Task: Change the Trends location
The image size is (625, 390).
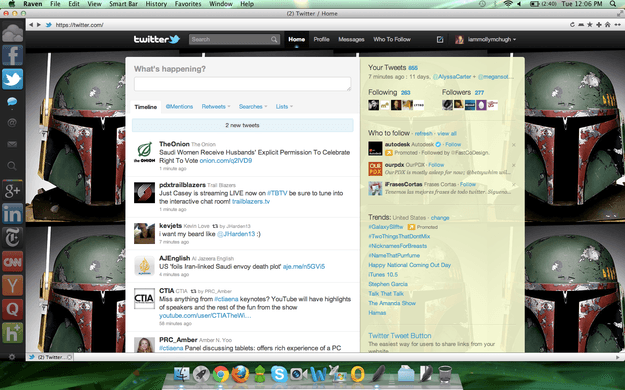Action: coord(440,218)
